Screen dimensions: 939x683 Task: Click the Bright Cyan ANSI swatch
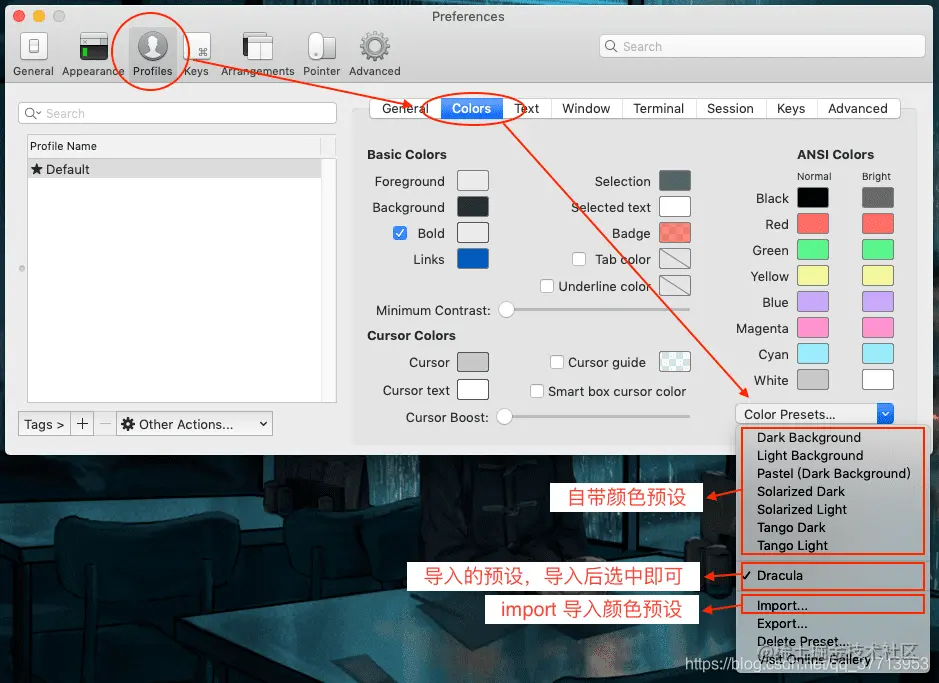pos(878,354)
